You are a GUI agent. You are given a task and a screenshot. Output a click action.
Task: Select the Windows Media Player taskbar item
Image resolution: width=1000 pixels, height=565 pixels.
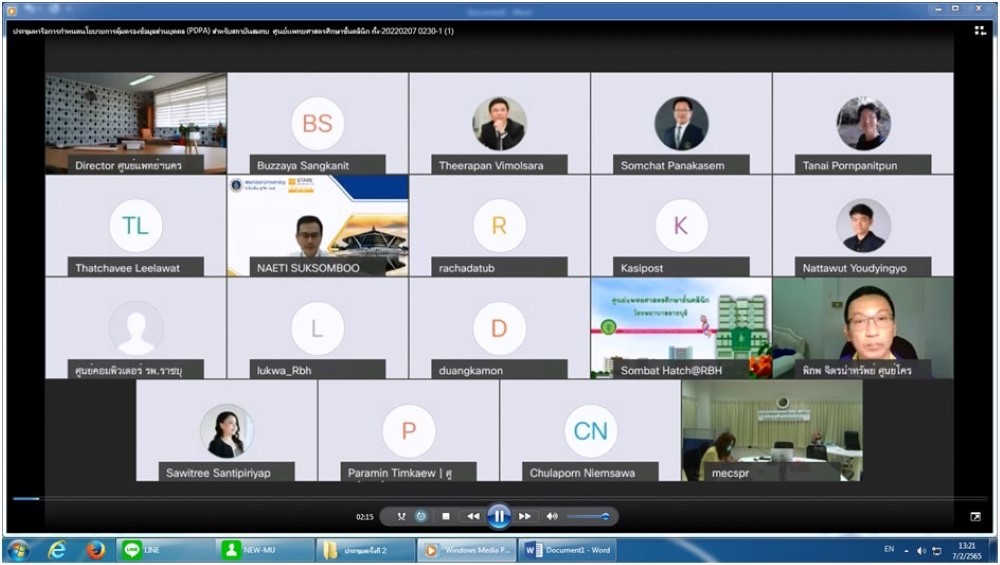(x=466, y=550)
